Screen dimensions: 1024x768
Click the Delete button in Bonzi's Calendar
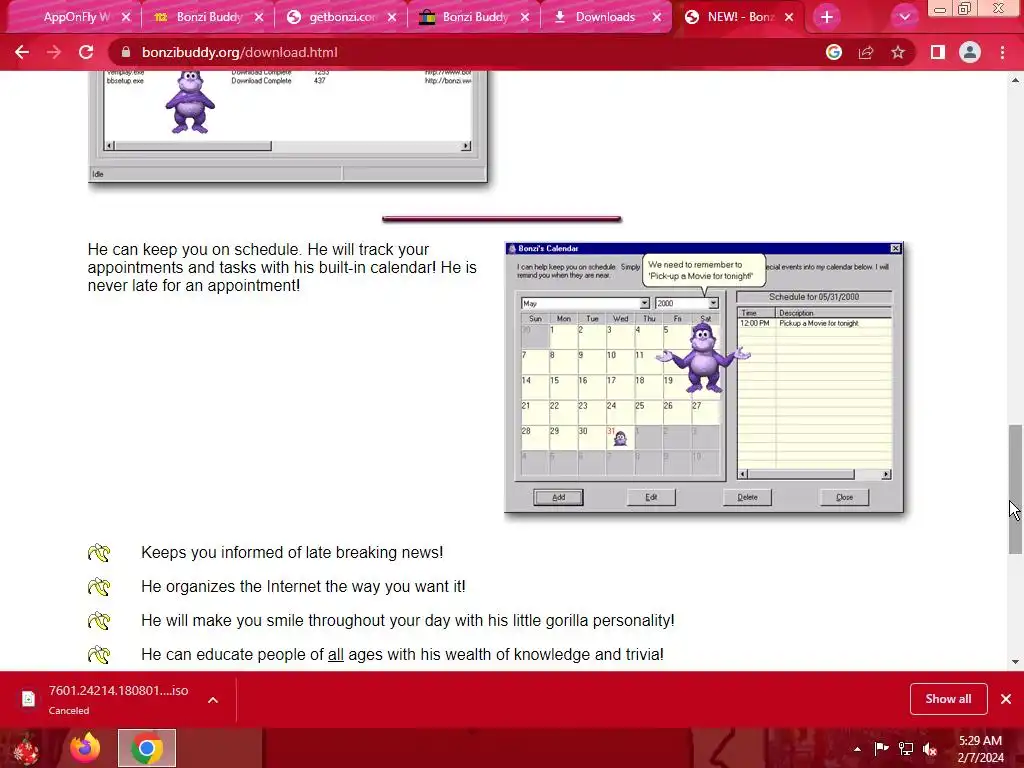(x=747, y=497)
